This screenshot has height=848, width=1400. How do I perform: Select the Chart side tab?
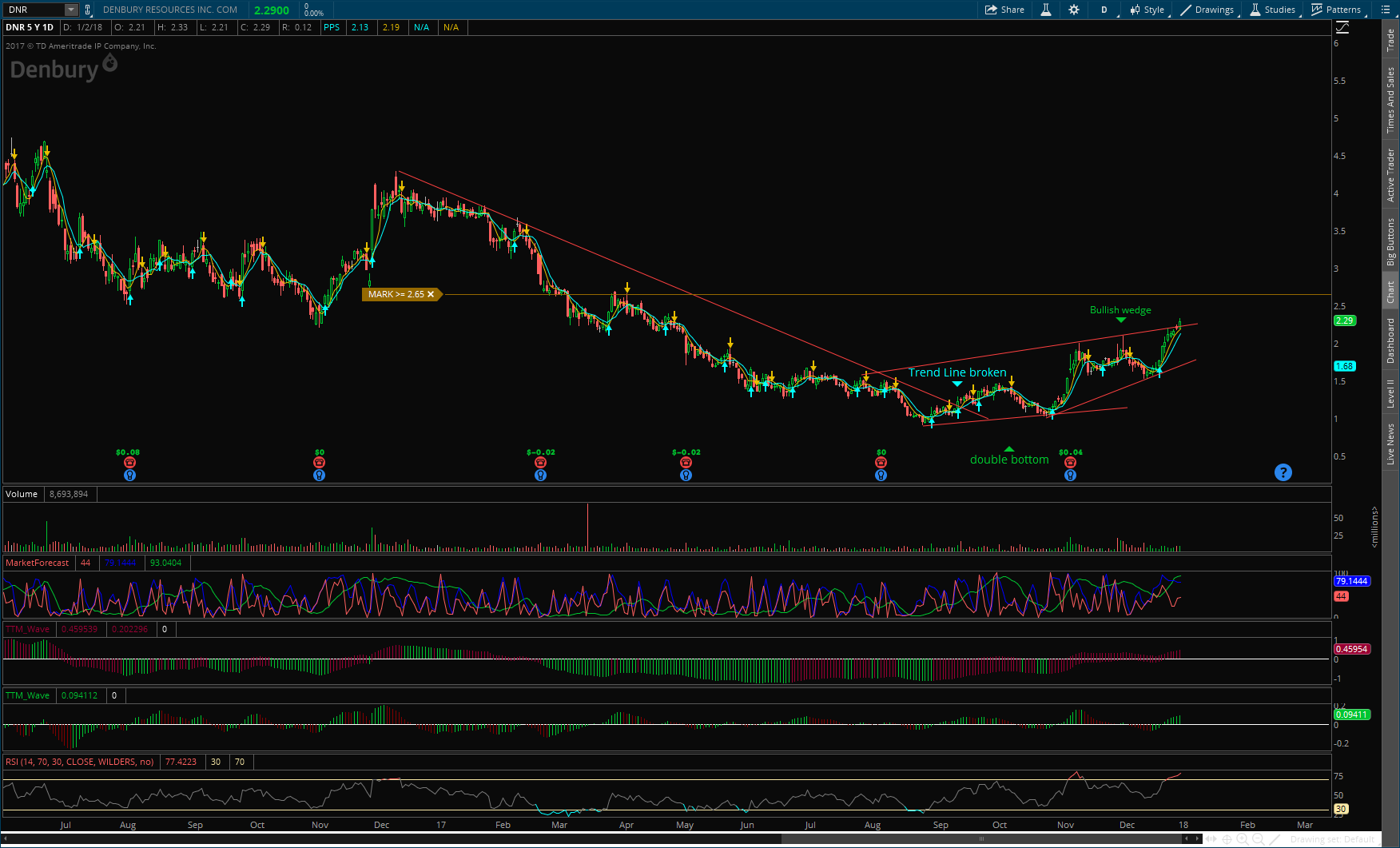pos(1390,292)
